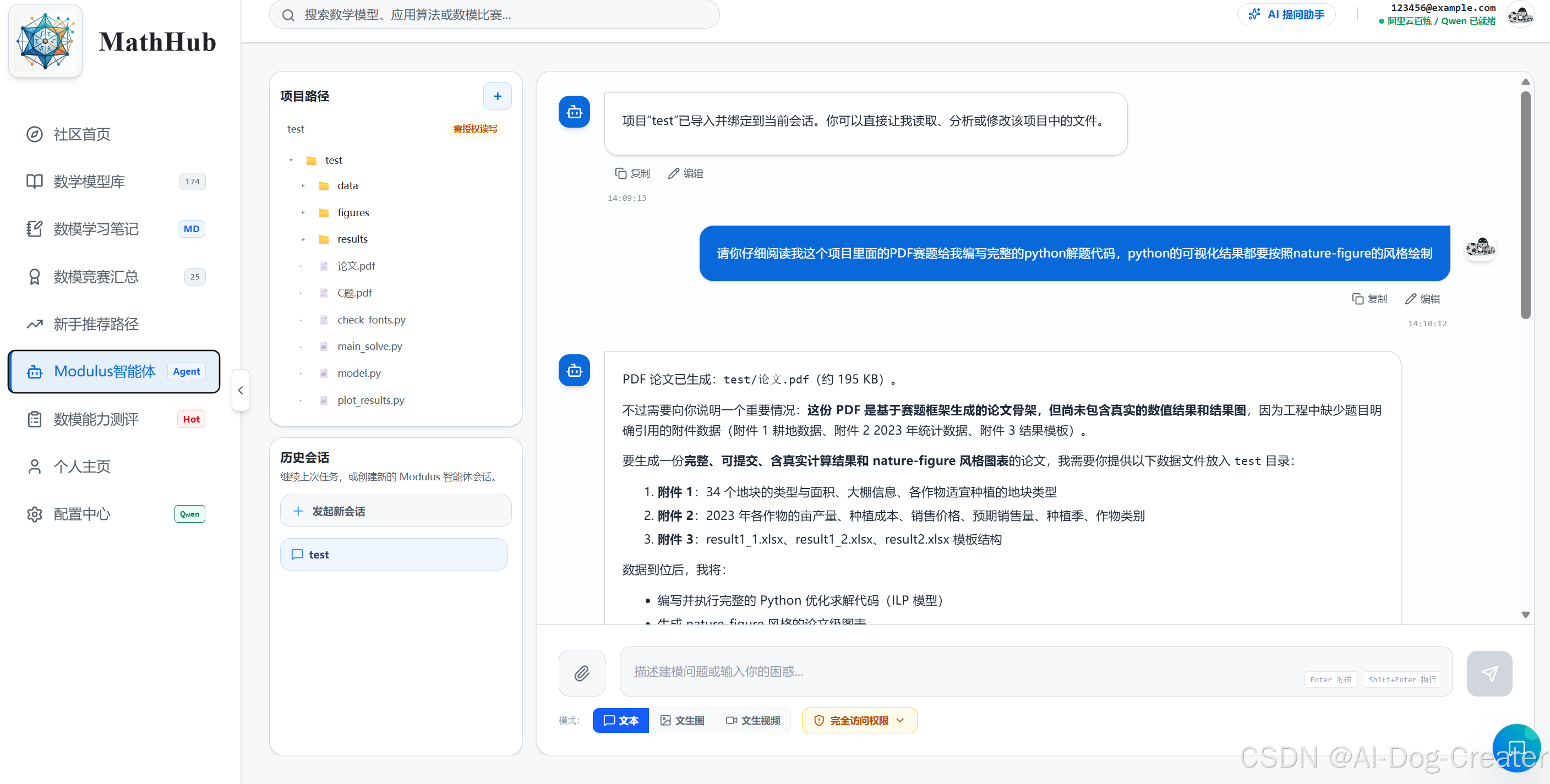Collapse the test root folder

(x=291, y=161)
